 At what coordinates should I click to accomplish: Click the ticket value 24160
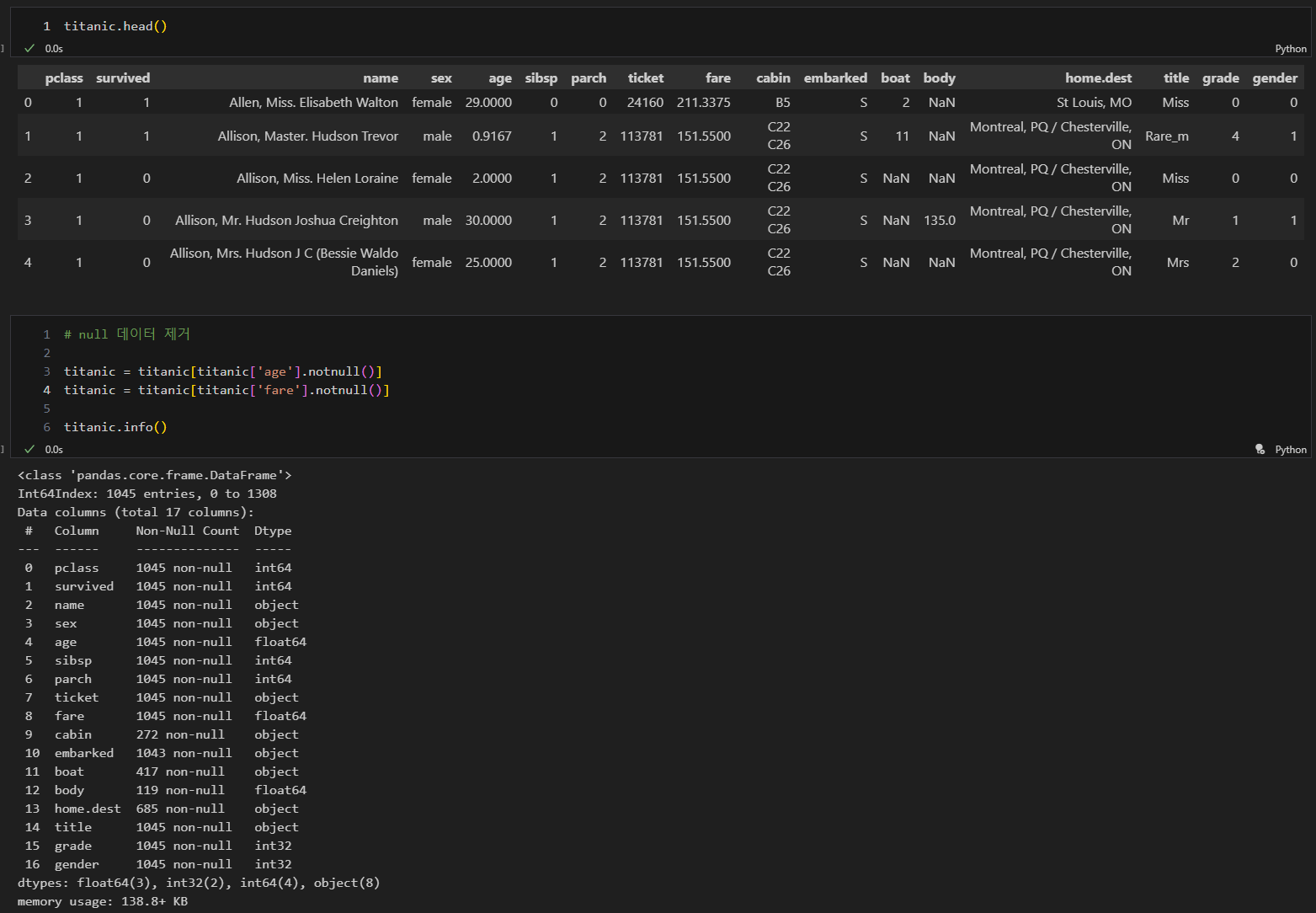645,102
